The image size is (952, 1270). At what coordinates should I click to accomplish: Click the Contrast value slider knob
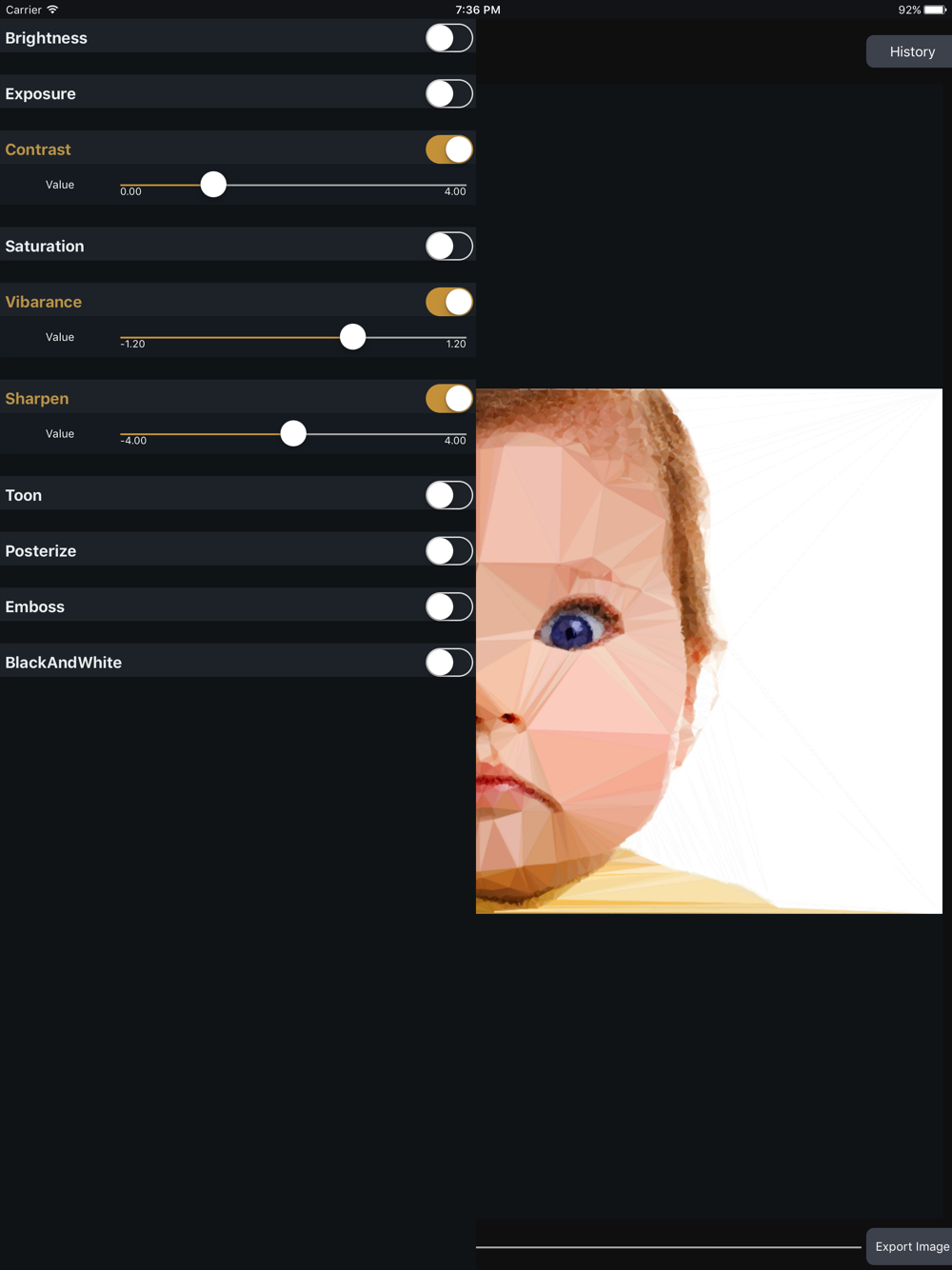[x=213, y=185]
